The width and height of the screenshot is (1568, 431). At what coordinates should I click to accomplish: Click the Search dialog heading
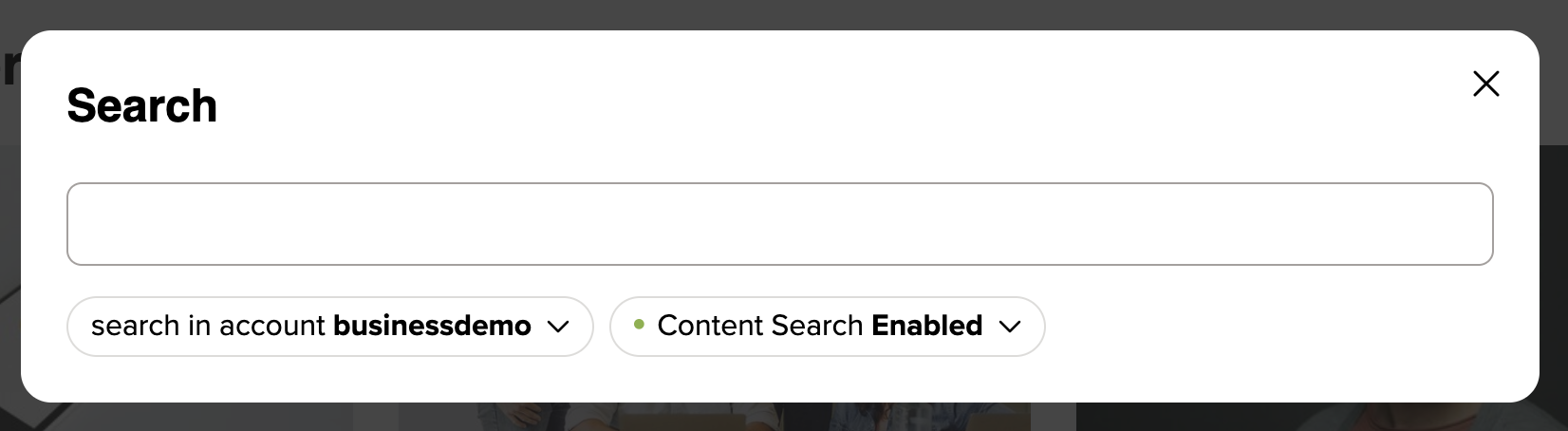point(142,105)
